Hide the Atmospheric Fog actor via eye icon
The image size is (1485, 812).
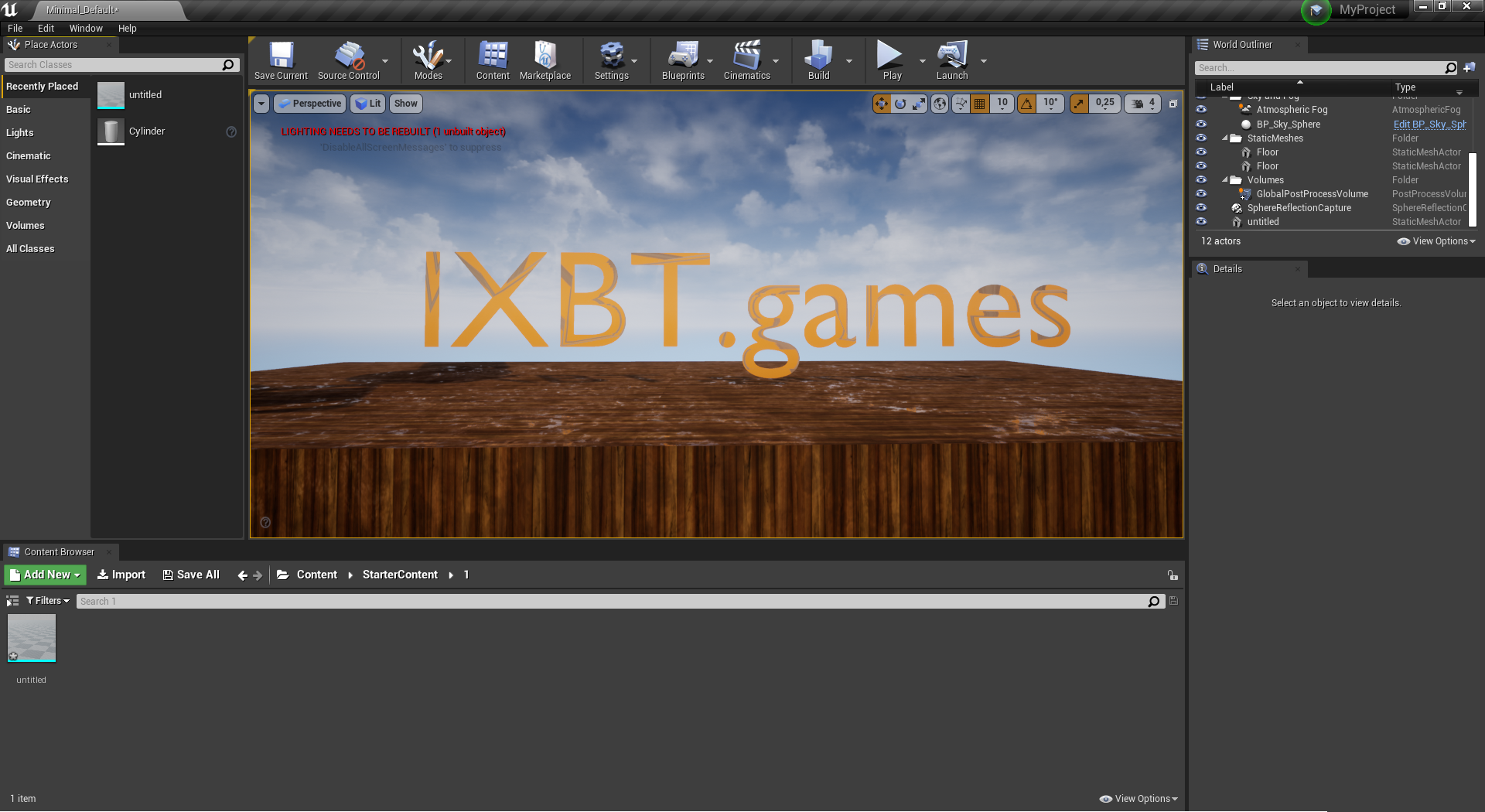(x=1201, y=110)
